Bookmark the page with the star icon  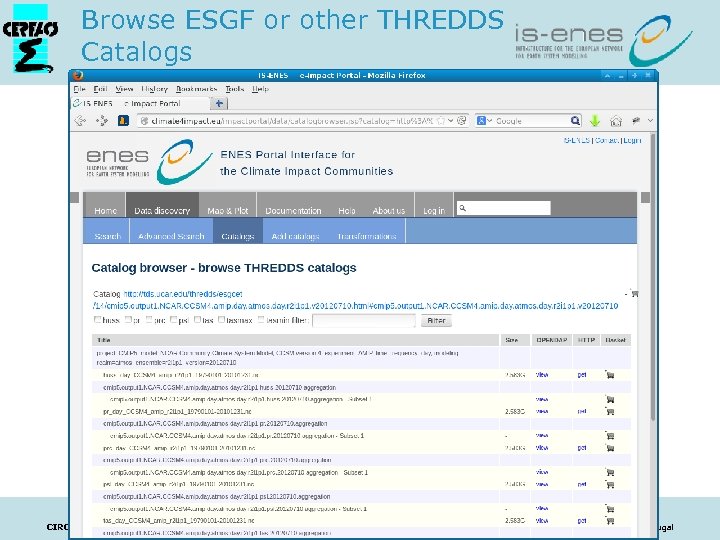[440, 121]
